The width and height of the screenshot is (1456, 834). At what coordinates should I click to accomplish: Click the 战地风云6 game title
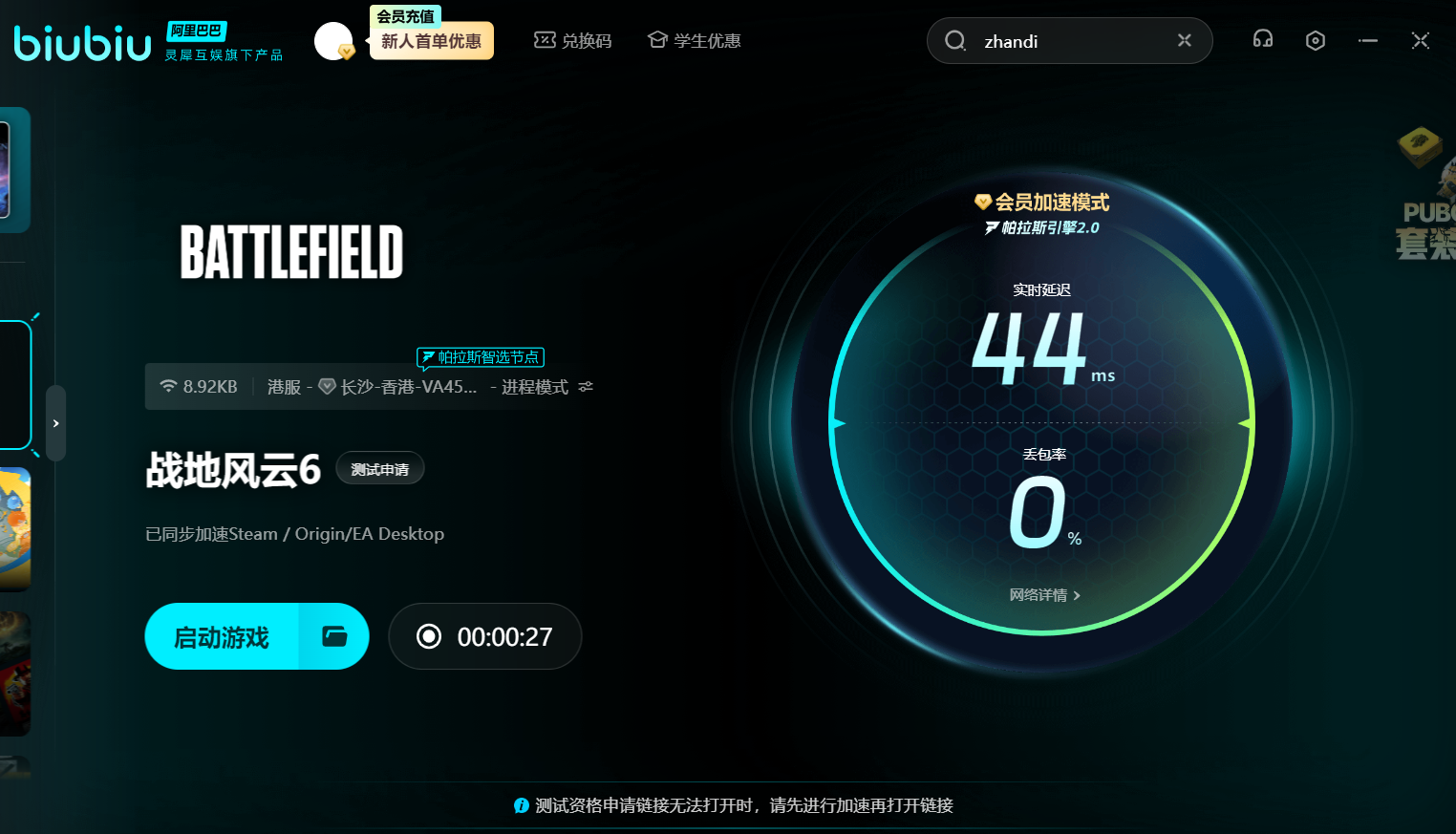(233, 469)
